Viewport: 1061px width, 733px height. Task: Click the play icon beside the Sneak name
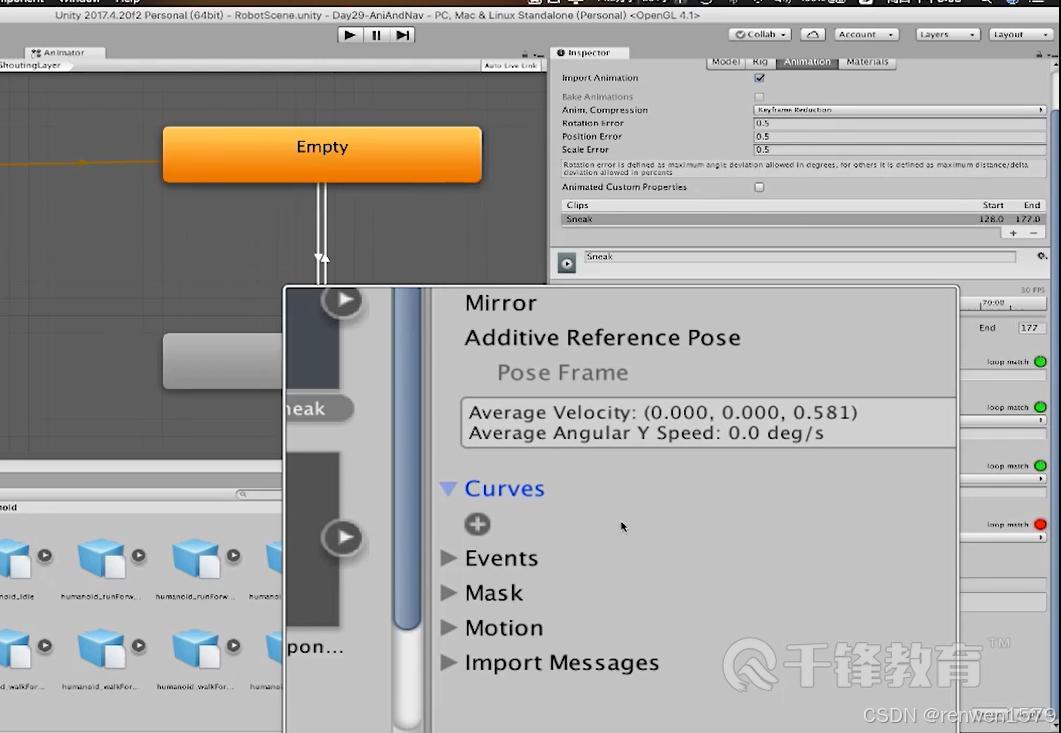pos(567,263)
